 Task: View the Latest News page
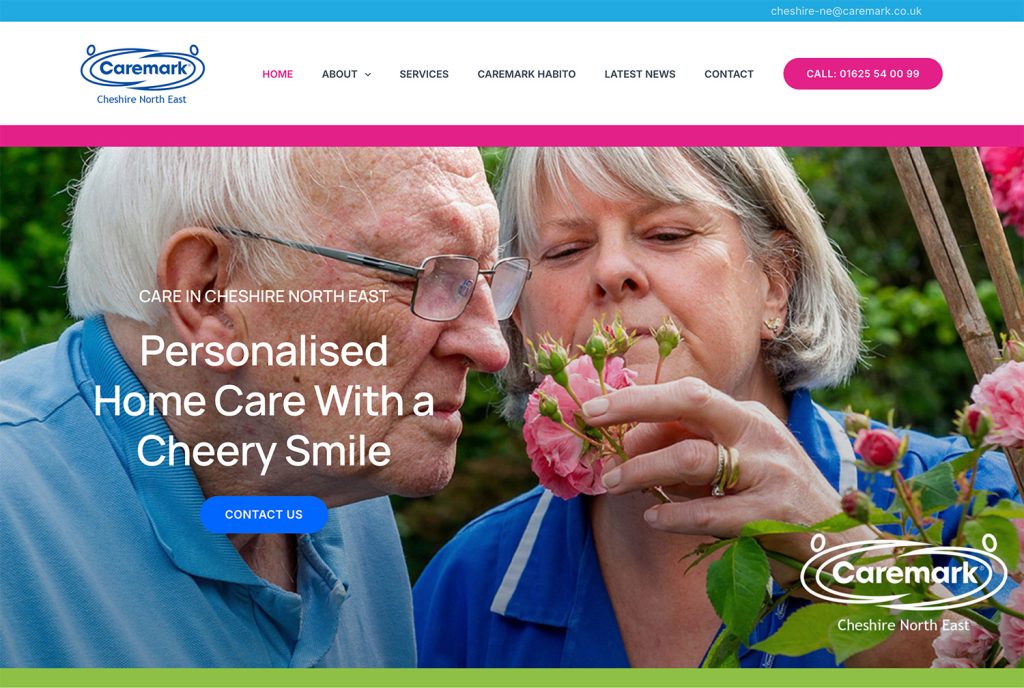pos(640,74)
